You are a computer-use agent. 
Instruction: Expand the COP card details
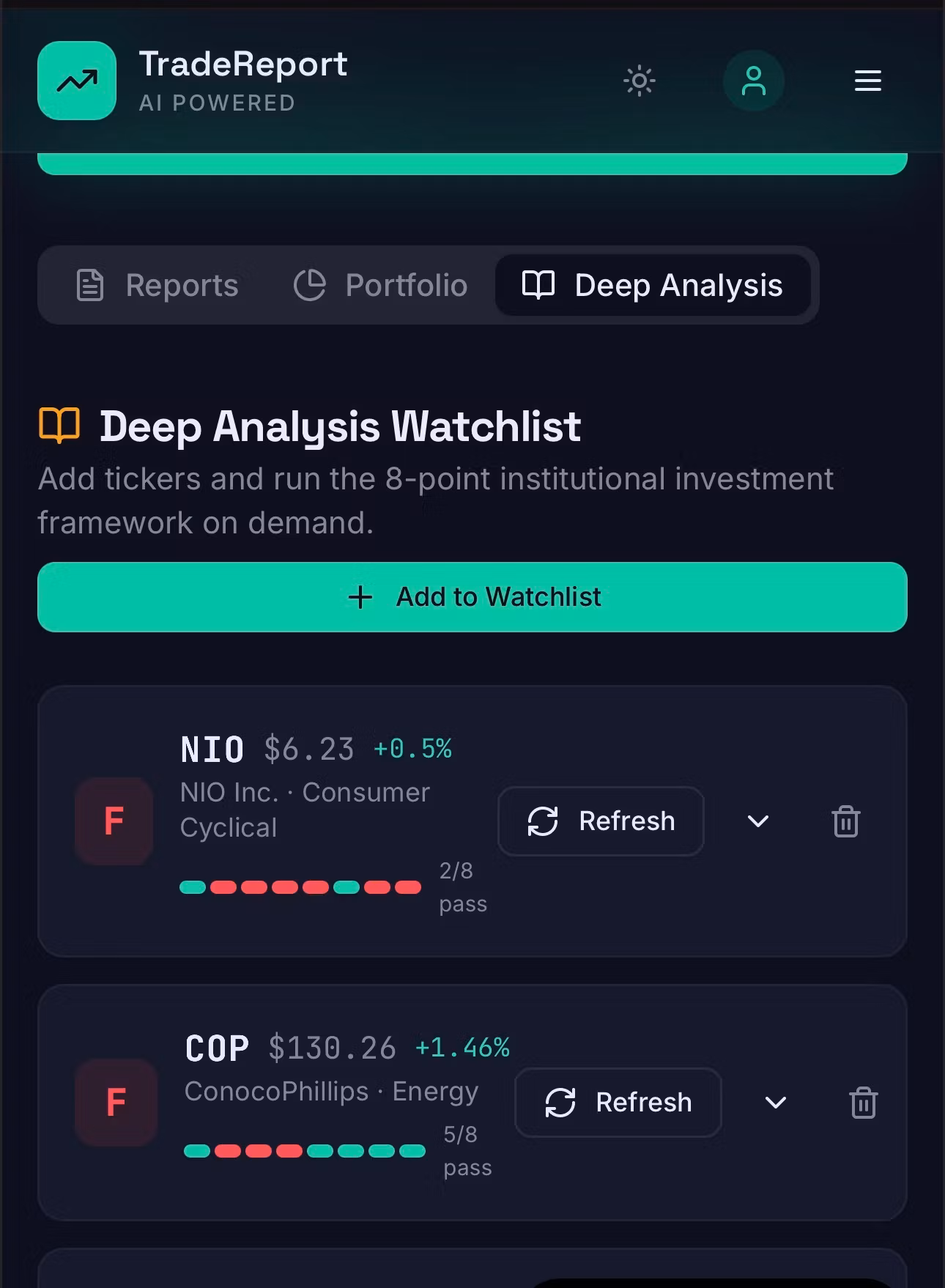[x=776, y=1103]
